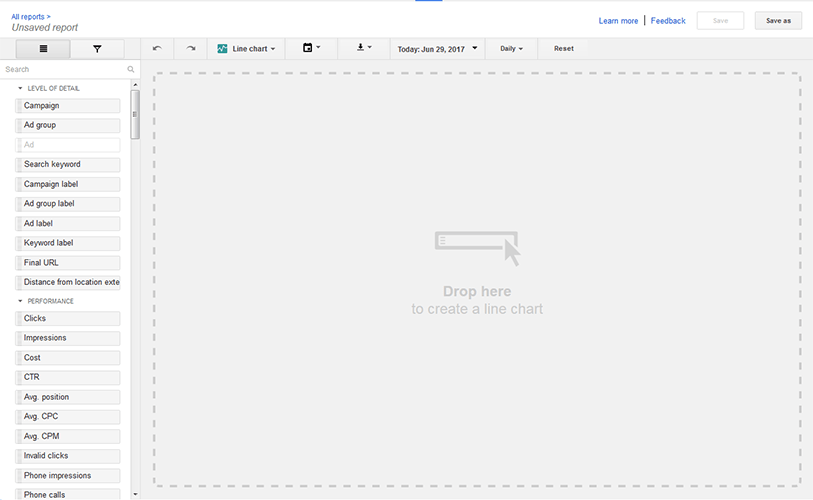The width and height of the screenshot is (813, 500).
Task: Select Distance from location extension tile
Action: (x=68, y=282)
